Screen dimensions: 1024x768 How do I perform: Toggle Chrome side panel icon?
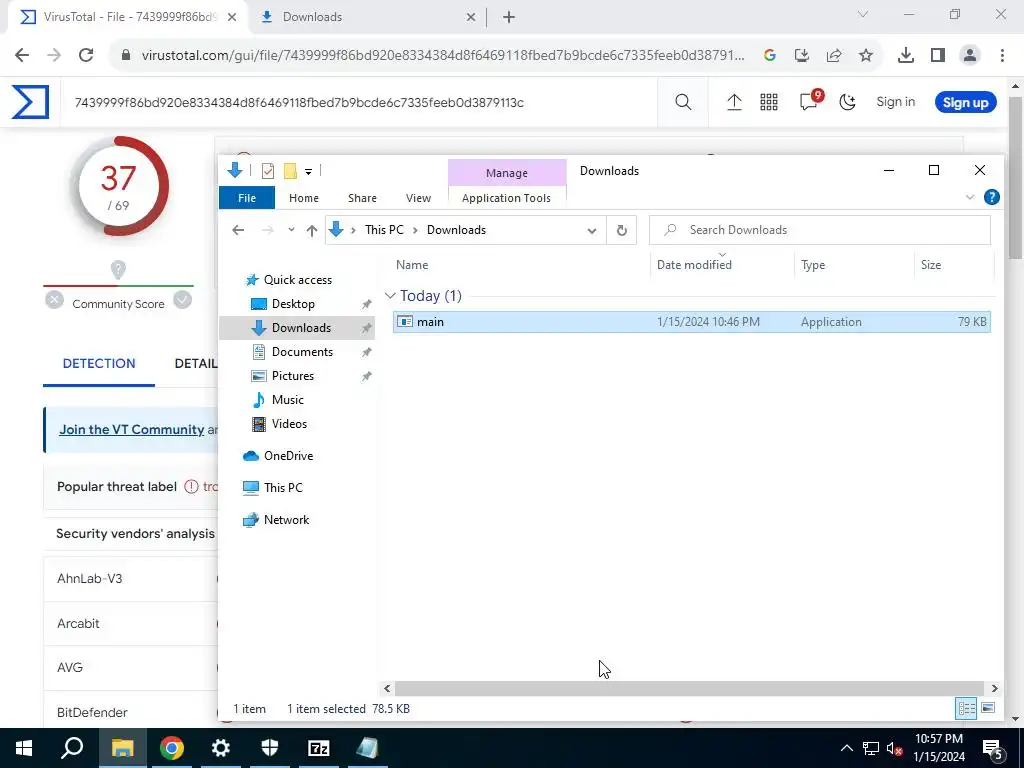tap(938, 56)
